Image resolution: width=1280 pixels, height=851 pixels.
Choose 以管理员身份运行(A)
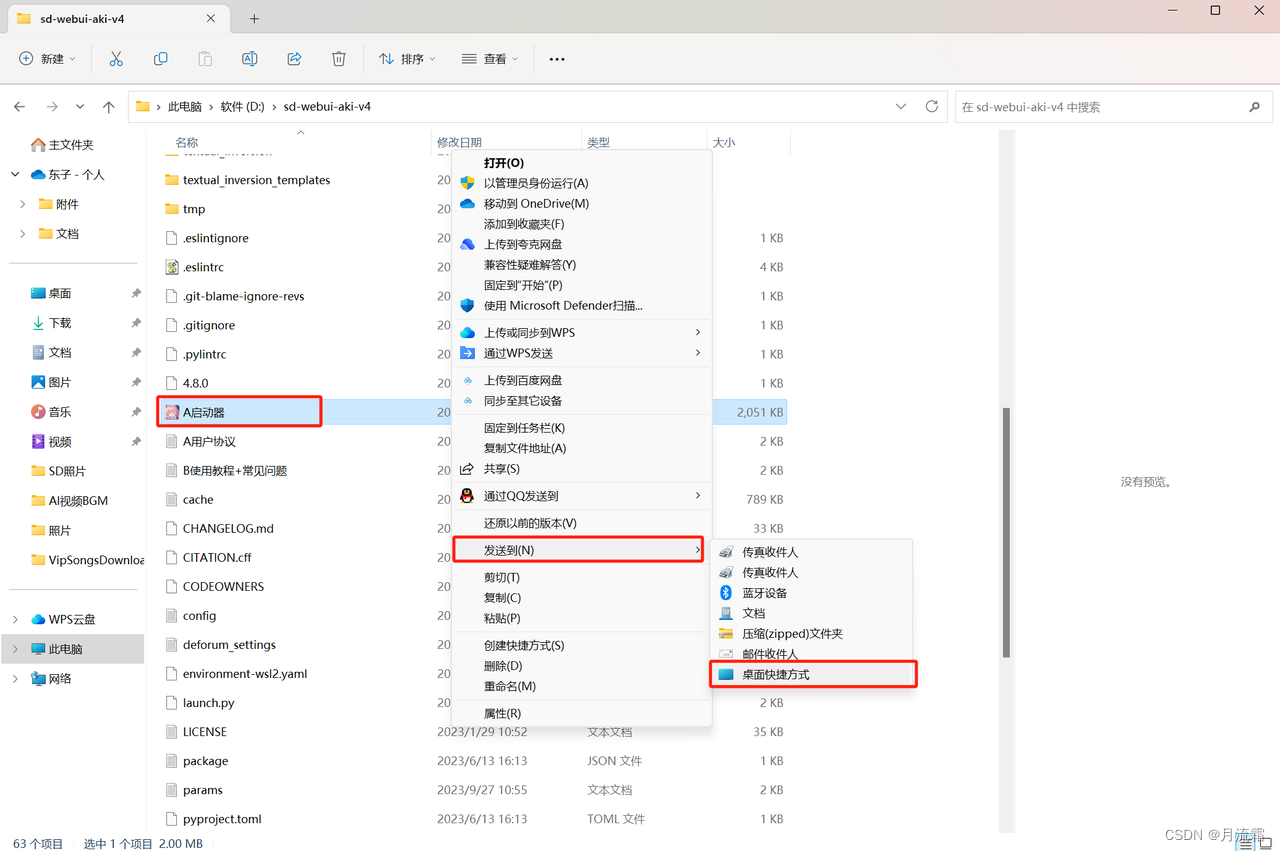pyautogui.click(x=581, y=183)
